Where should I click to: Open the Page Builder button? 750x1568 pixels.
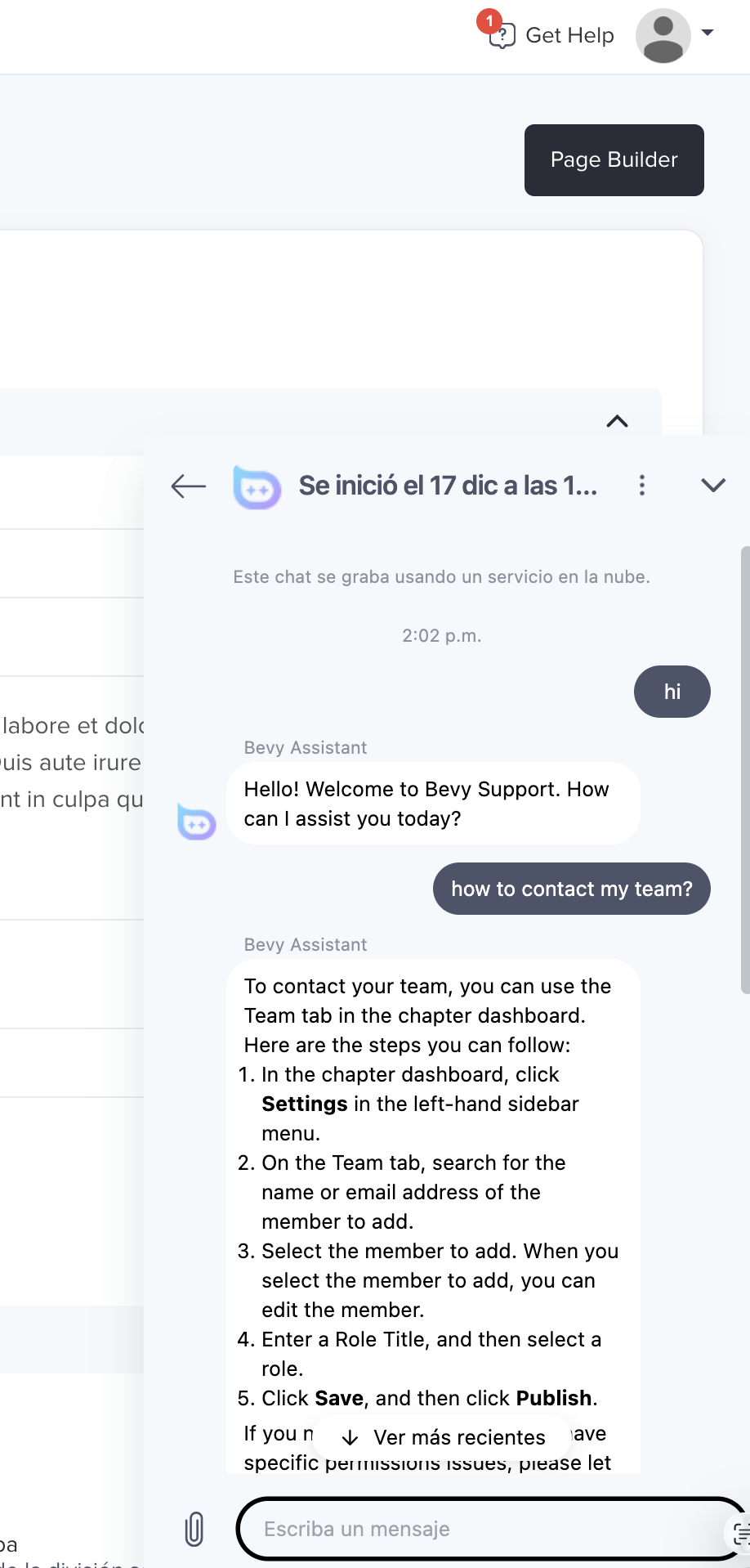point(614,160)
